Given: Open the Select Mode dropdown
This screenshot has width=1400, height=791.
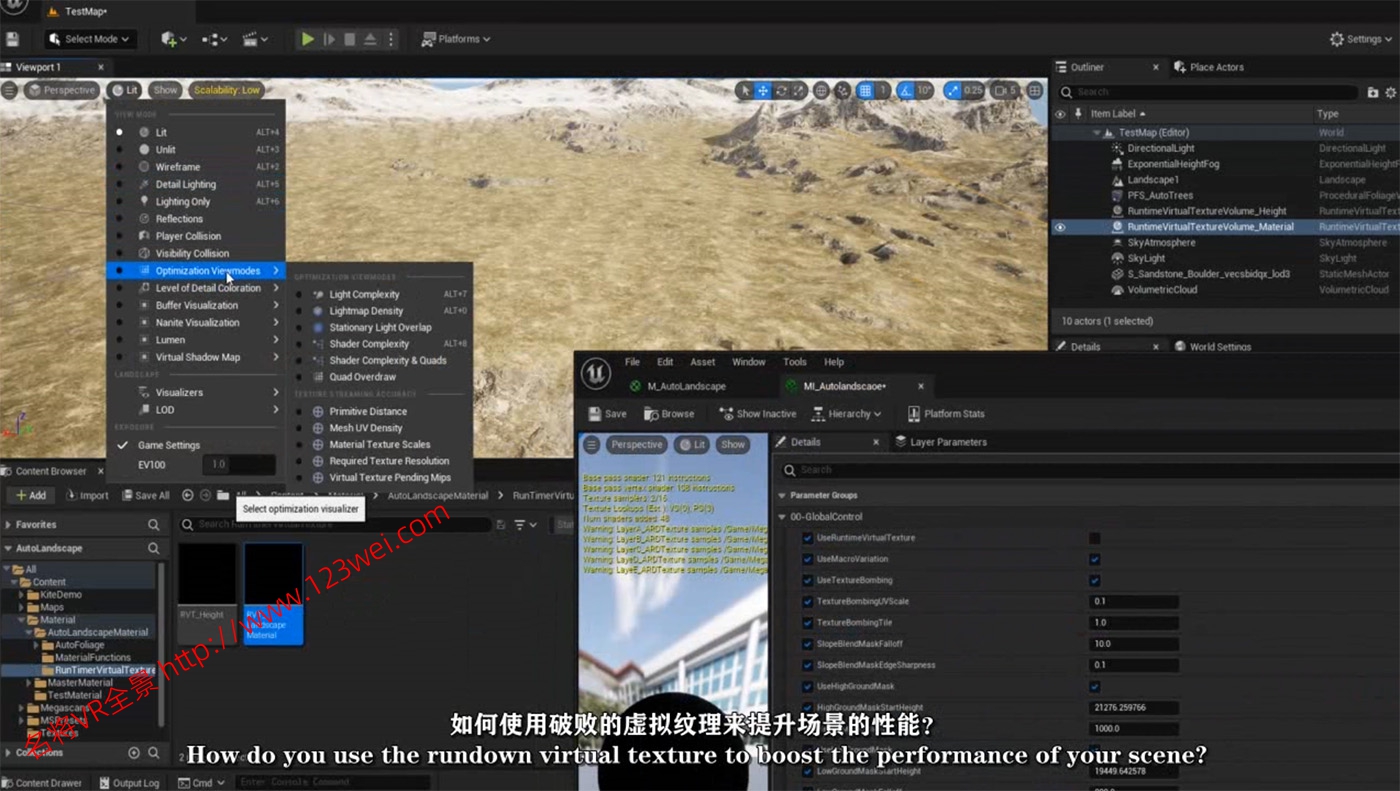Looking at the screenshot, I should click(x=90, y=39).
